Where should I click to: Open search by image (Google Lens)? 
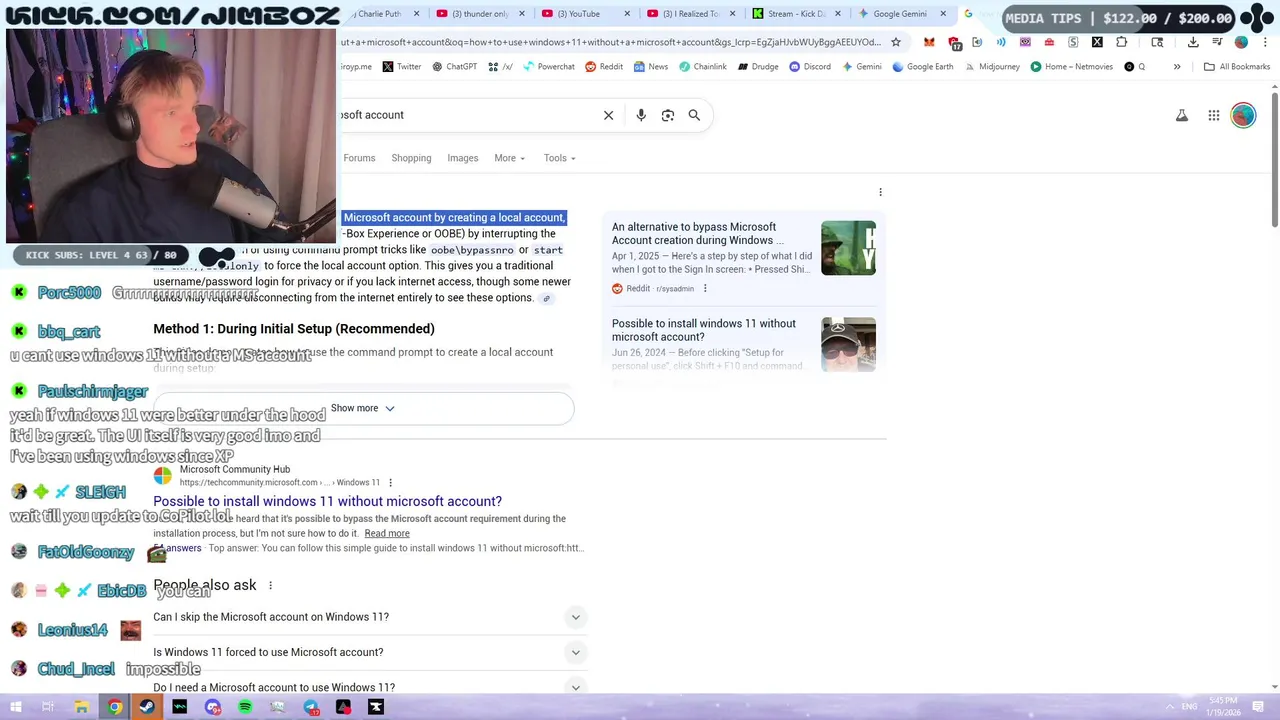(668, 115)
